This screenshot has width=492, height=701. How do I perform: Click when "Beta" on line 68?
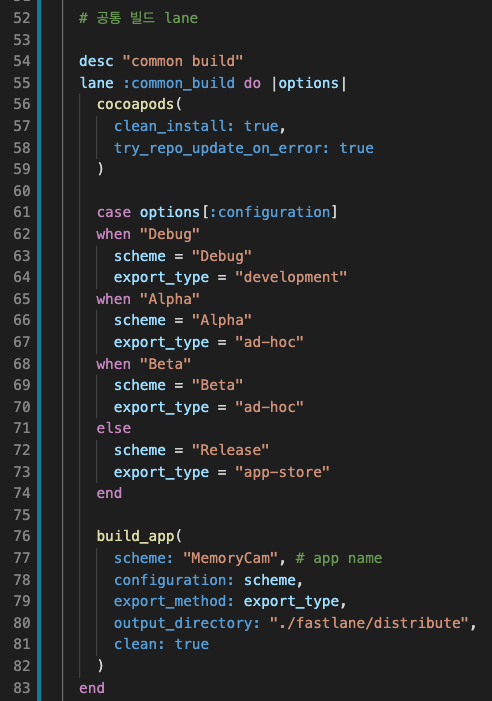[143, 364]
